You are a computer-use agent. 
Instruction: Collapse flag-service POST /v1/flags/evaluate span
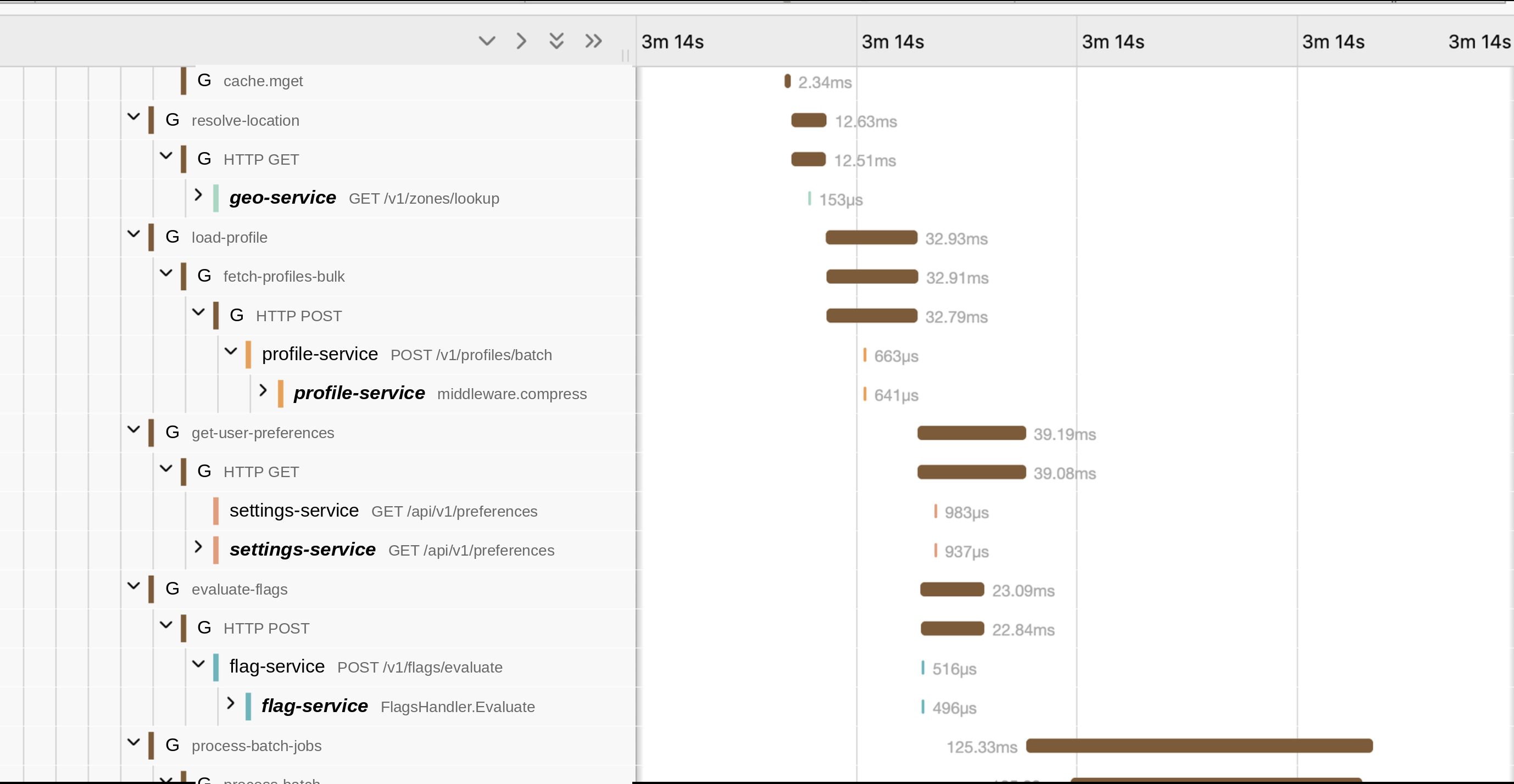pyautogui.click(x=199, y=664)
